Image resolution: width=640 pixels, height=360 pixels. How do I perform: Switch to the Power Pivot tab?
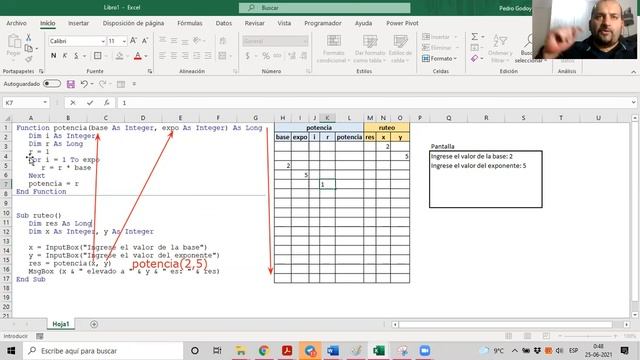pos(402,23)
